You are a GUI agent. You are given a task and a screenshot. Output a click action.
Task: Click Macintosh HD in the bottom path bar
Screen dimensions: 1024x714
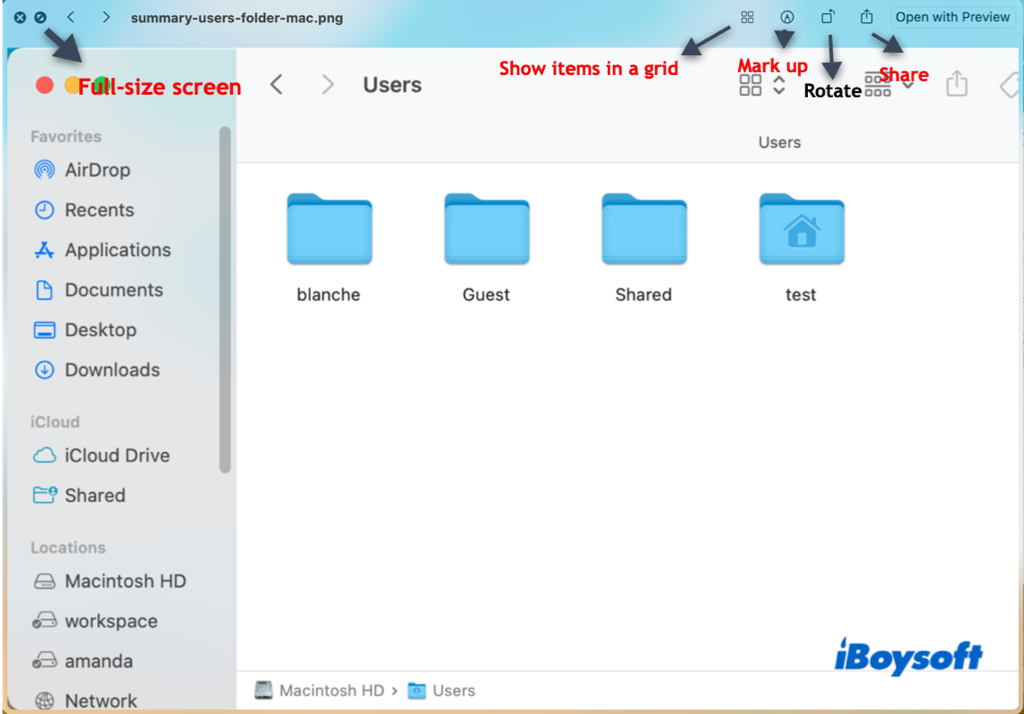click(331, 691)
